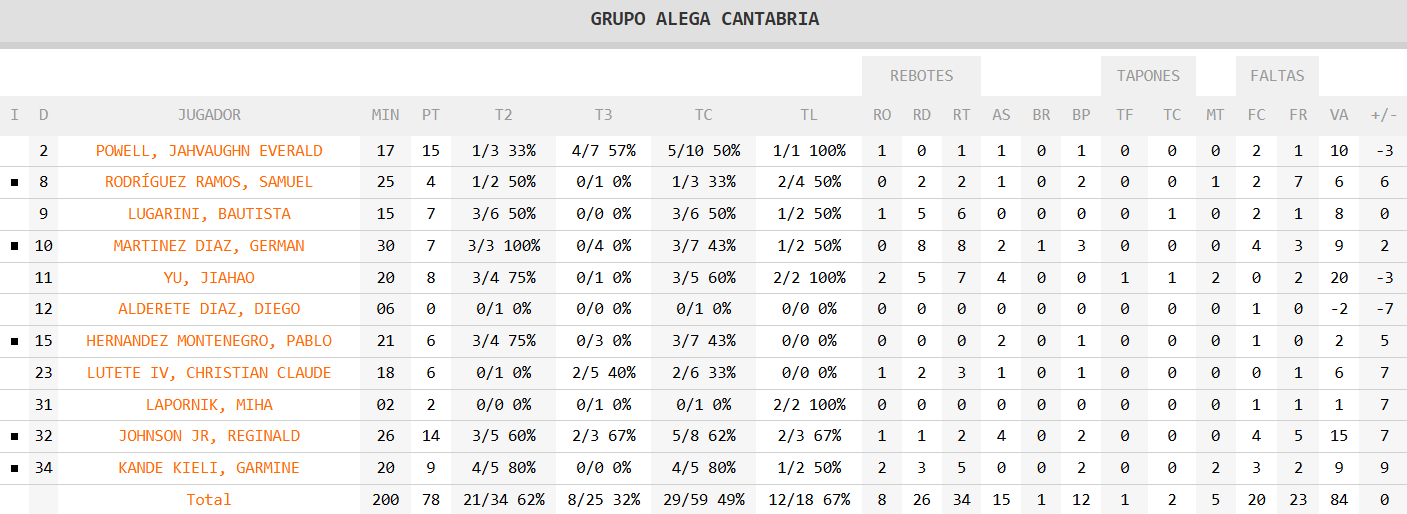The image size is (1407, 514).
Task: Select player Lugarini, Bautista
Action: click(209, 214)
